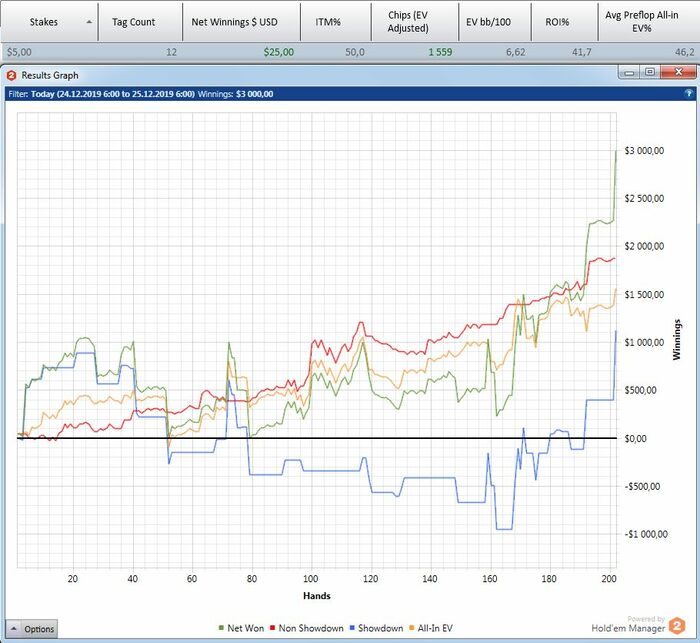
Task: Sort by Tag Count column header
Action: (x=140, y=21)
